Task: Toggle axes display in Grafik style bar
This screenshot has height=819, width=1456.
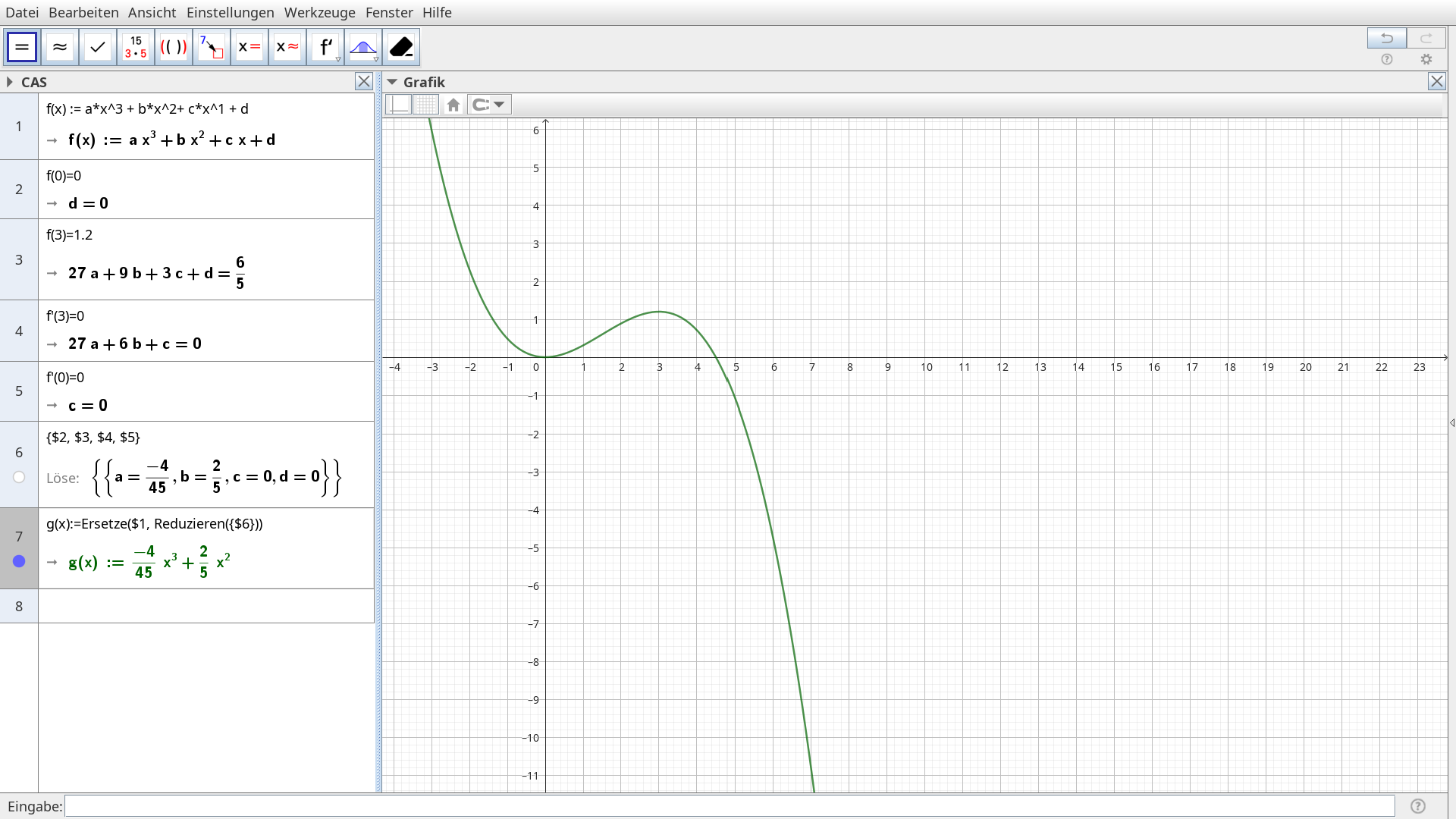Action: pos(399,105)
